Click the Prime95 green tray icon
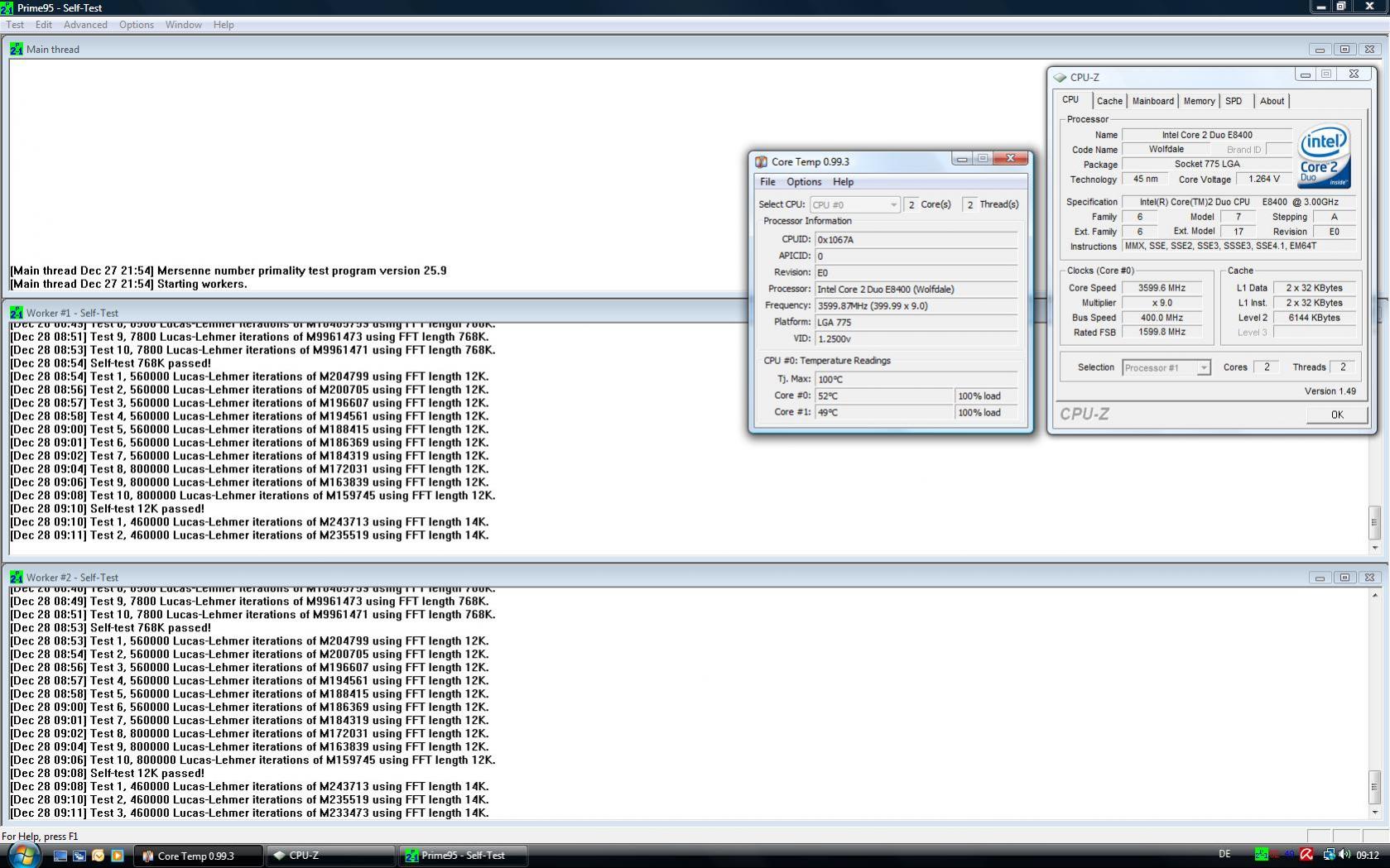The image size is (1390, 868). (x=1261, y=855)
